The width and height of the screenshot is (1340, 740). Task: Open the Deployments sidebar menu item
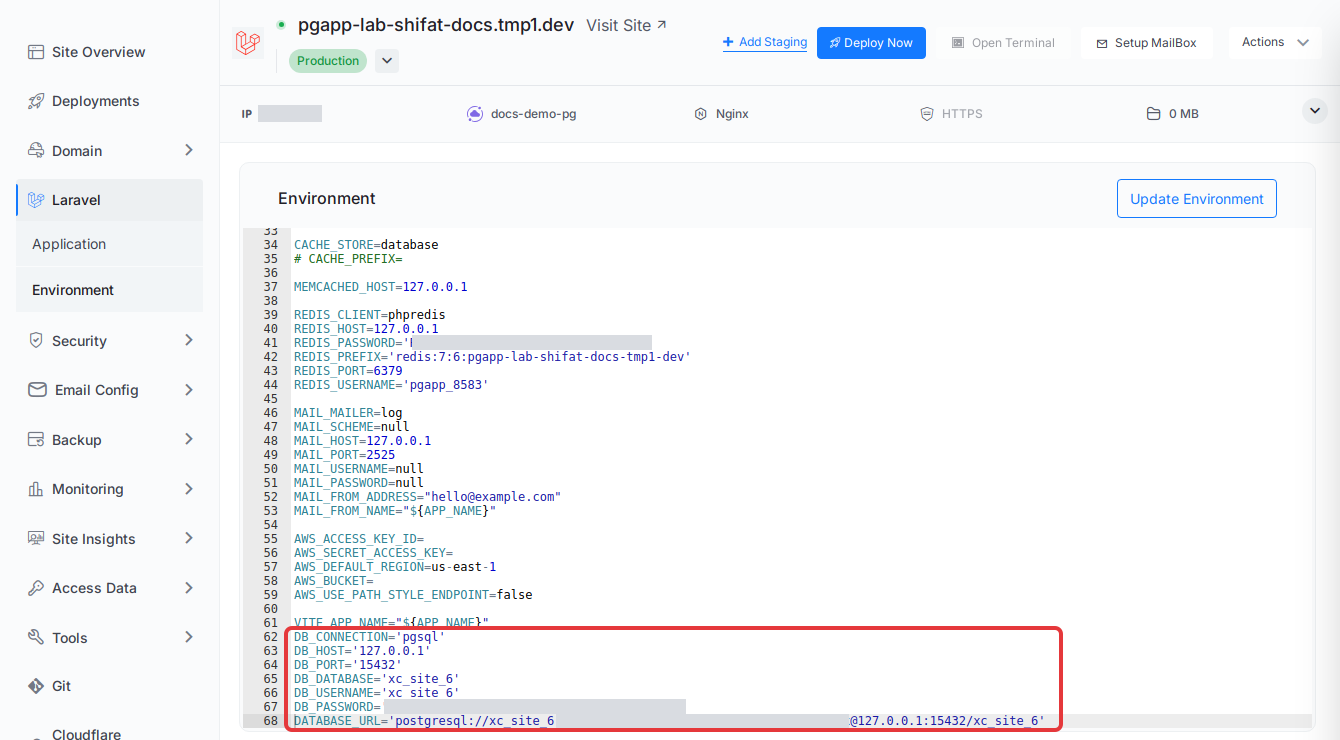(x=109, y=101)
